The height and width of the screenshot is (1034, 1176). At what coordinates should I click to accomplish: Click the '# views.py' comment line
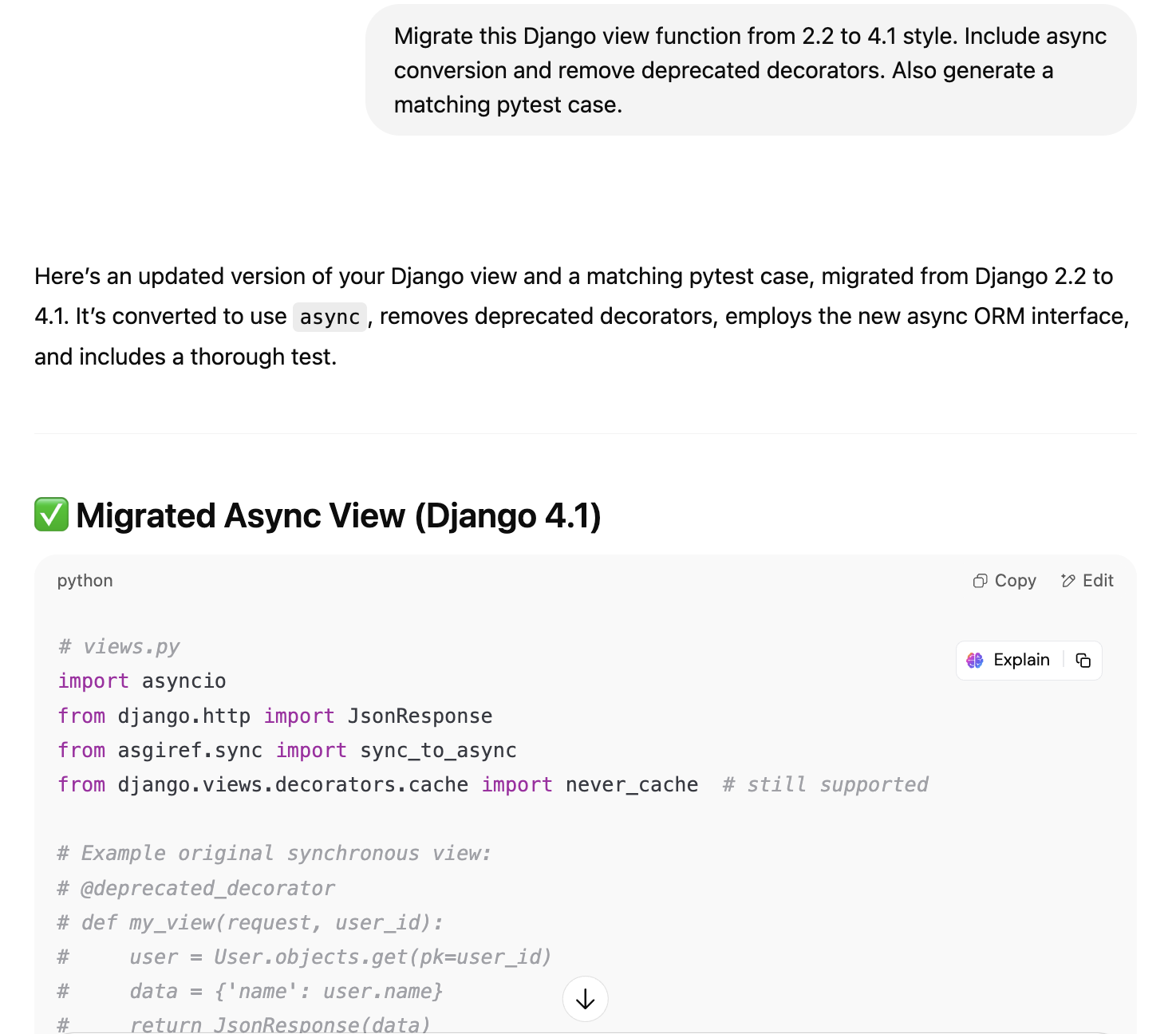(x=119, y=646)
